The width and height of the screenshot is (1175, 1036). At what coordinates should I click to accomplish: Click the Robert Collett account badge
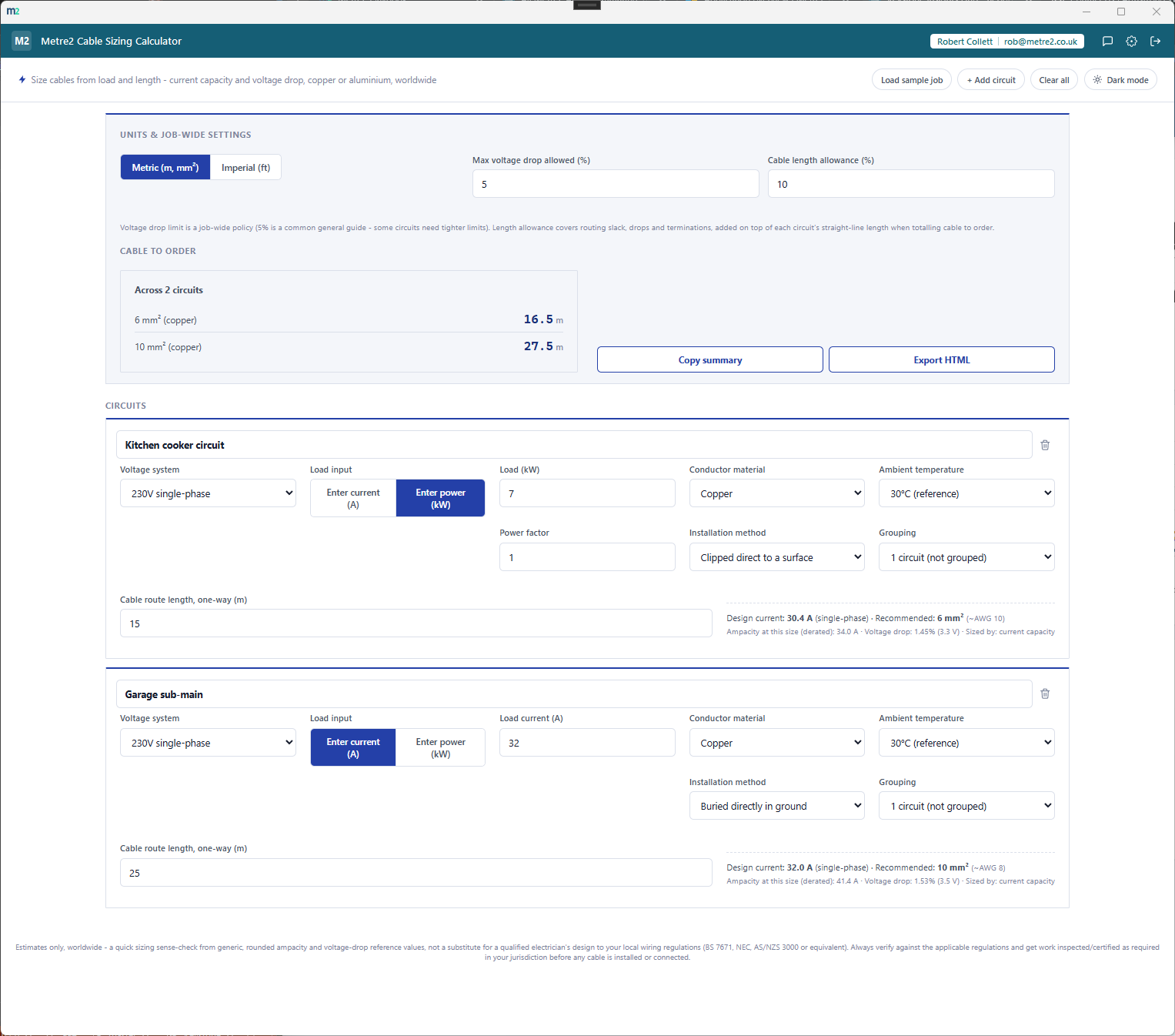tap(1007, 42)
